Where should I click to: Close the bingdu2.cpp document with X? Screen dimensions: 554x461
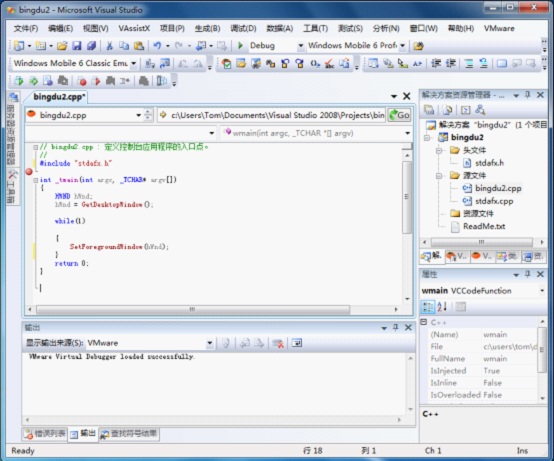click(x=407, y=96)
